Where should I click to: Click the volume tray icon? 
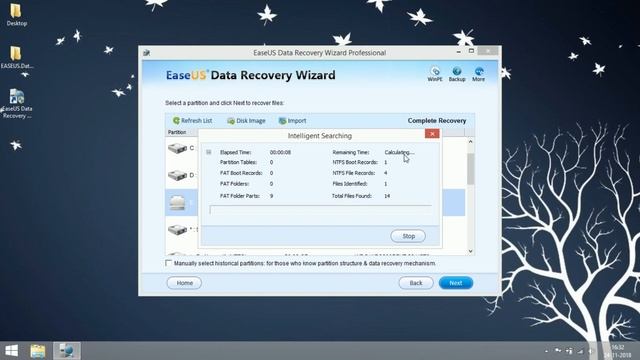click(x=591, y=351)
